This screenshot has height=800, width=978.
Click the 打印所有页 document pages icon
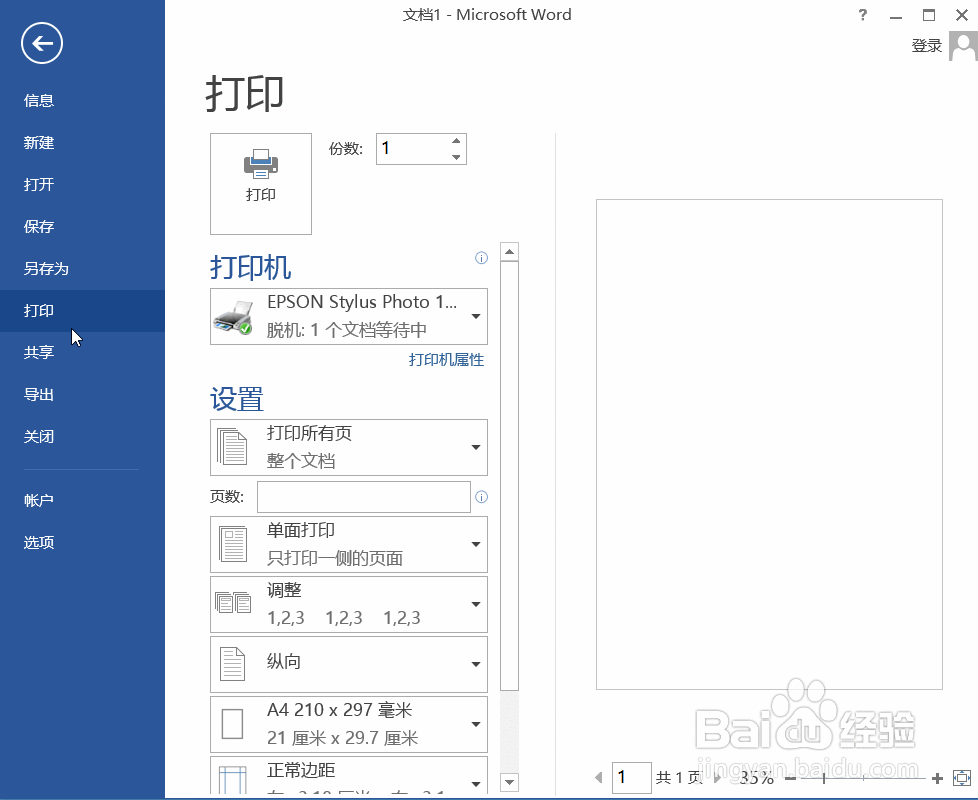coord(232,446)
